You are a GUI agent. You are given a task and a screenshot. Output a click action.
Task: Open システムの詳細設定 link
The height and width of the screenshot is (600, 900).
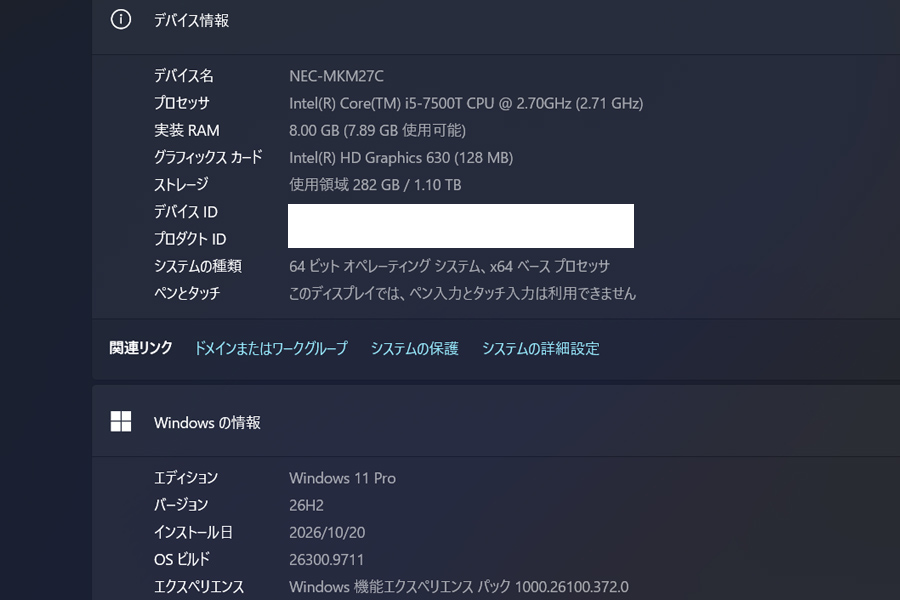point(541,349)
